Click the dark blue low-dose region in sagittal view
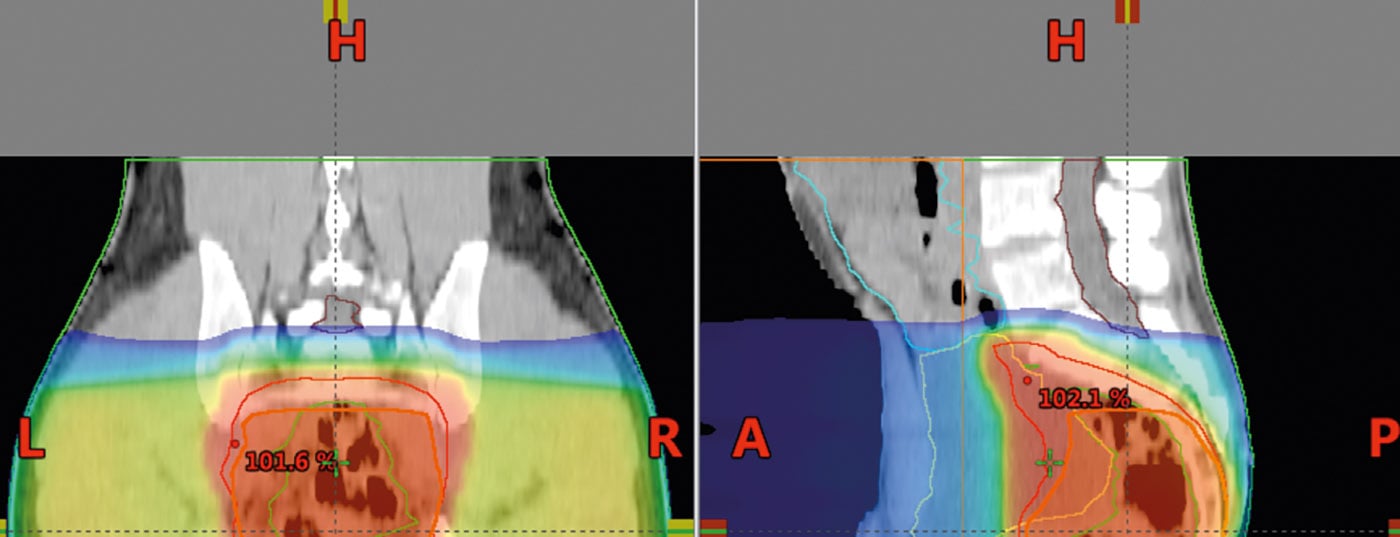Screen dimensions: 1400x537 coord(780,400)
